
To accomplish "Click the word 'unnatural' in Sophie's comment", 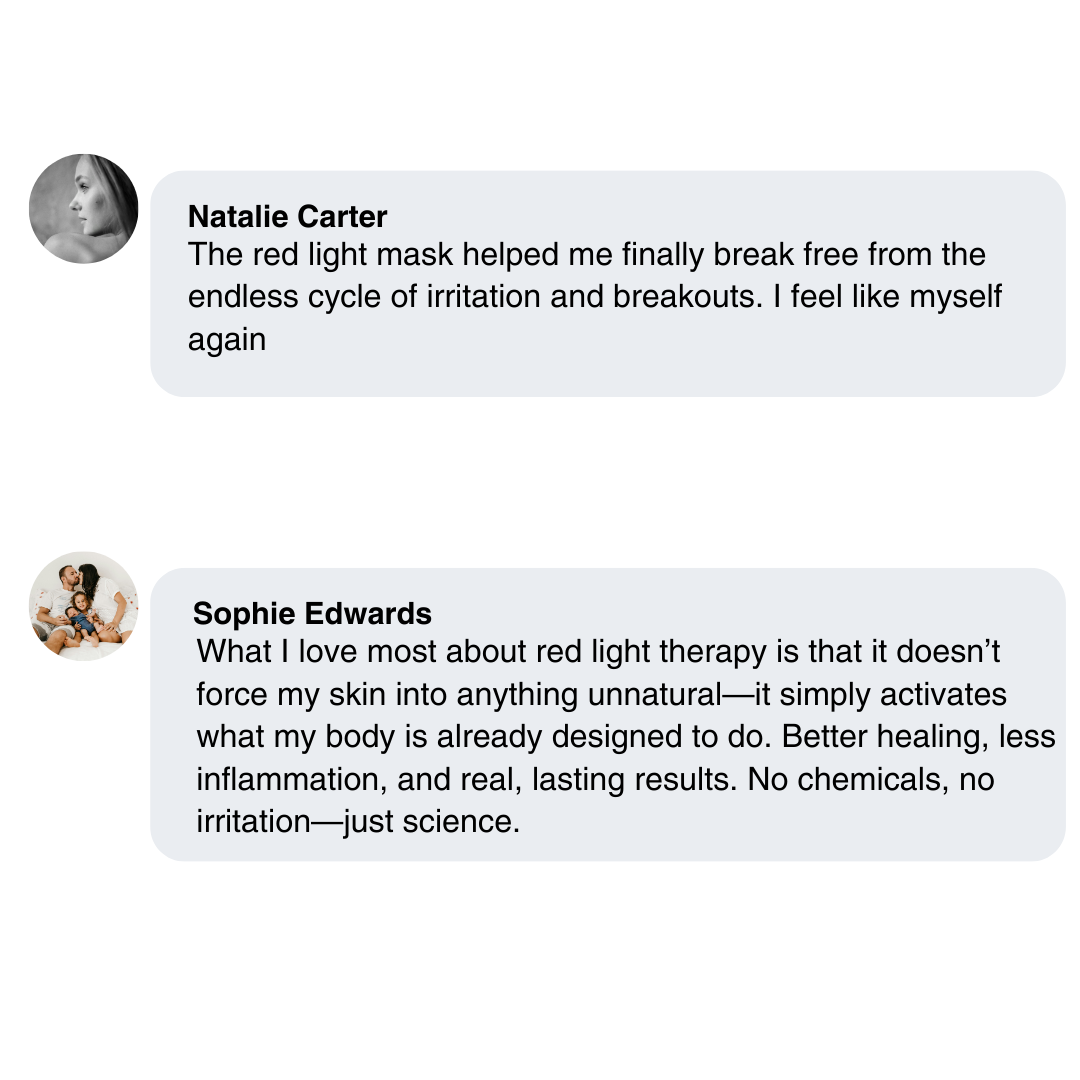I will click(x=654, y=694).
